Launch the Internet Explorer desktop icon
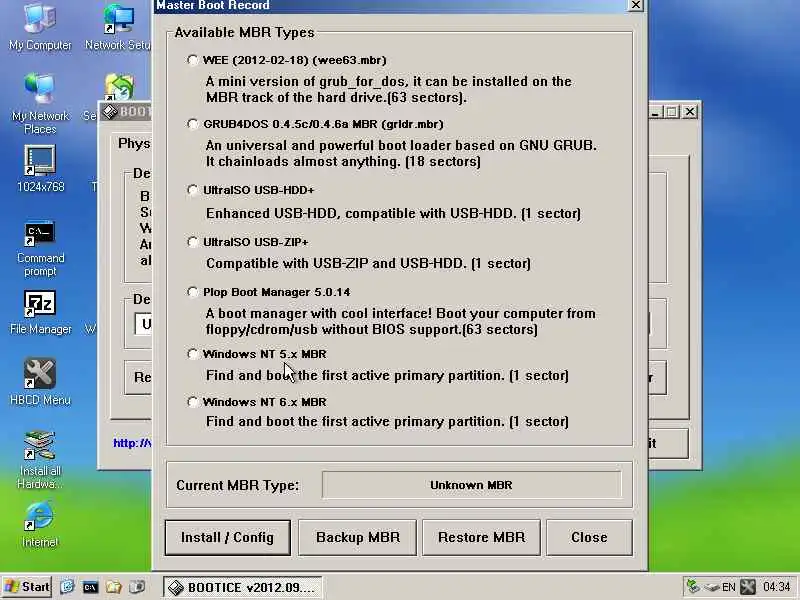The image size is (800, 600). [x=40, y=524]
